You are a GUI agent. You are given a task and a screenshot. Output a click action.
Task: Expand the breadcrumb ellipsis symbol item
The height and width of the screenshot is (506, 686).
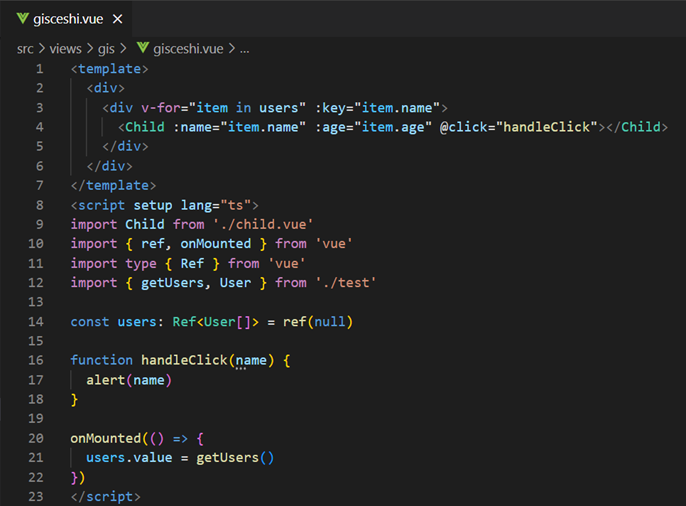pyautogui.click(x=244, y=48)
